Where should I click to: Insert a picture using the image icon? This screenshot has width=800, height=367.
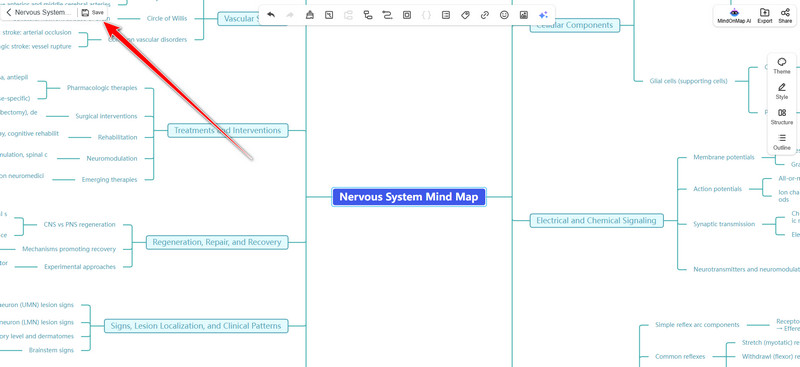[523, 15]
